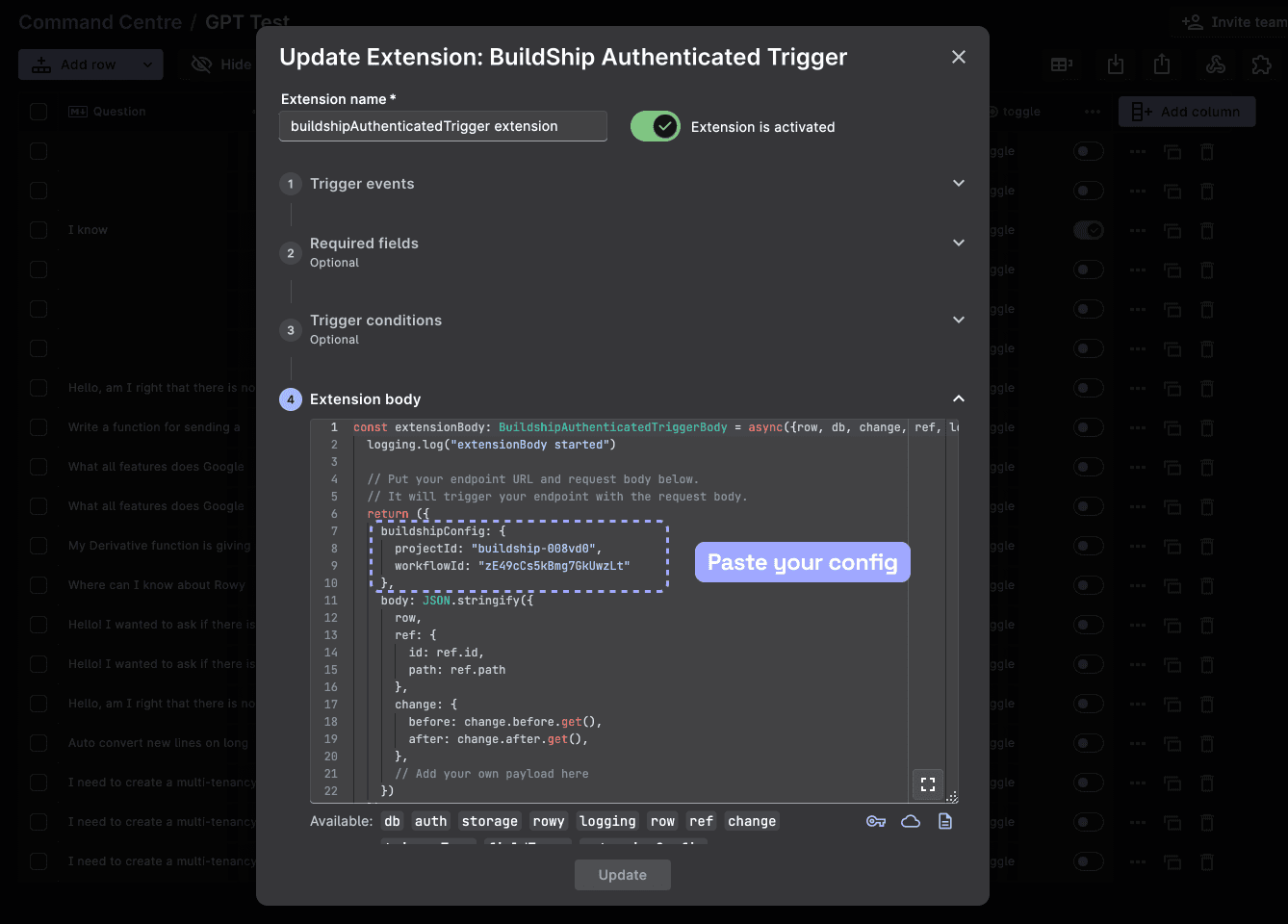The height and width of the screenshot is (924, 1288).
Task: Go to Command Centre breadcrumb
Action: tap(100, 22)
